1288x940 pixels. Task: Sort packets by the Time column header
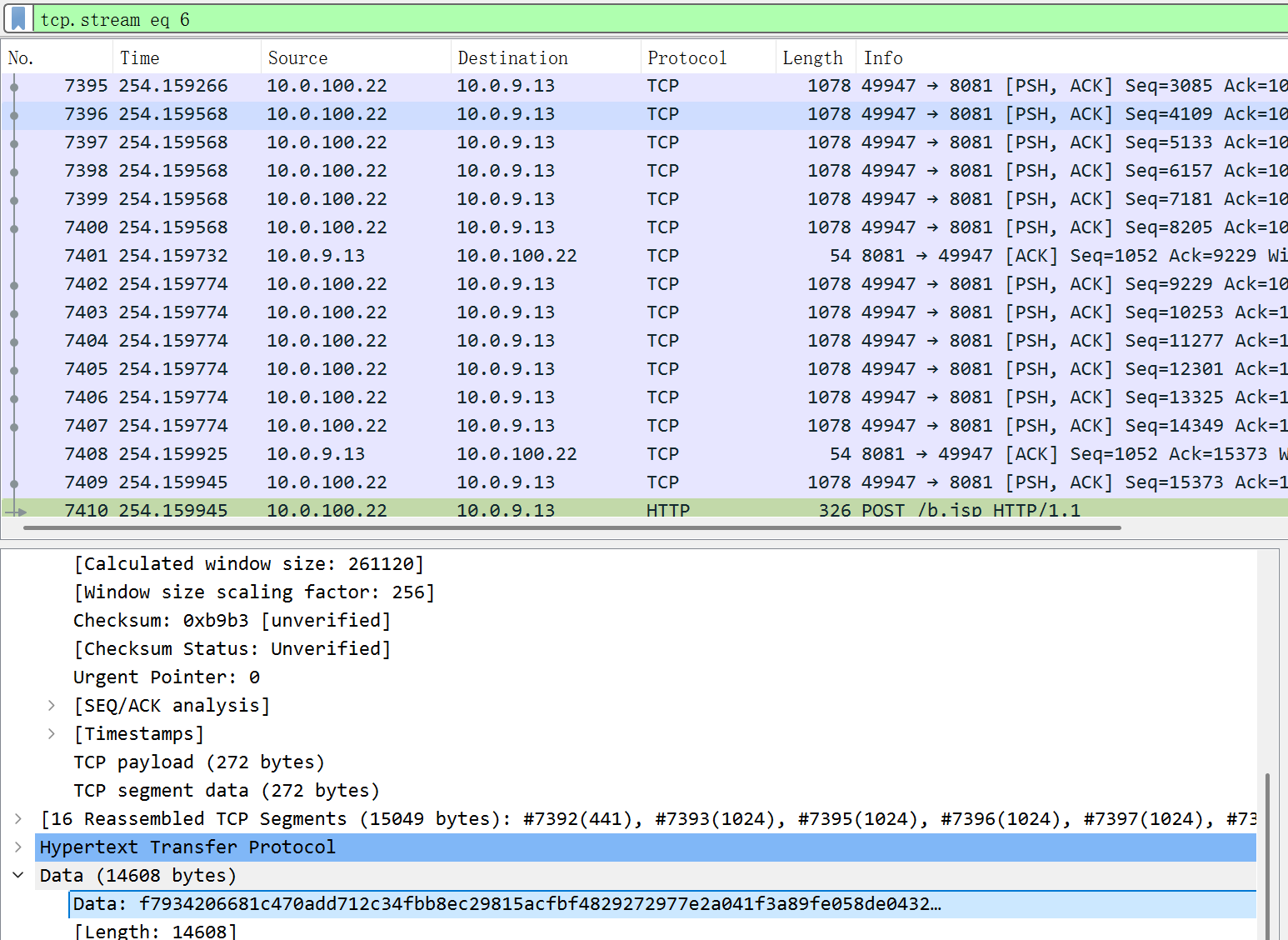point(187,58)
